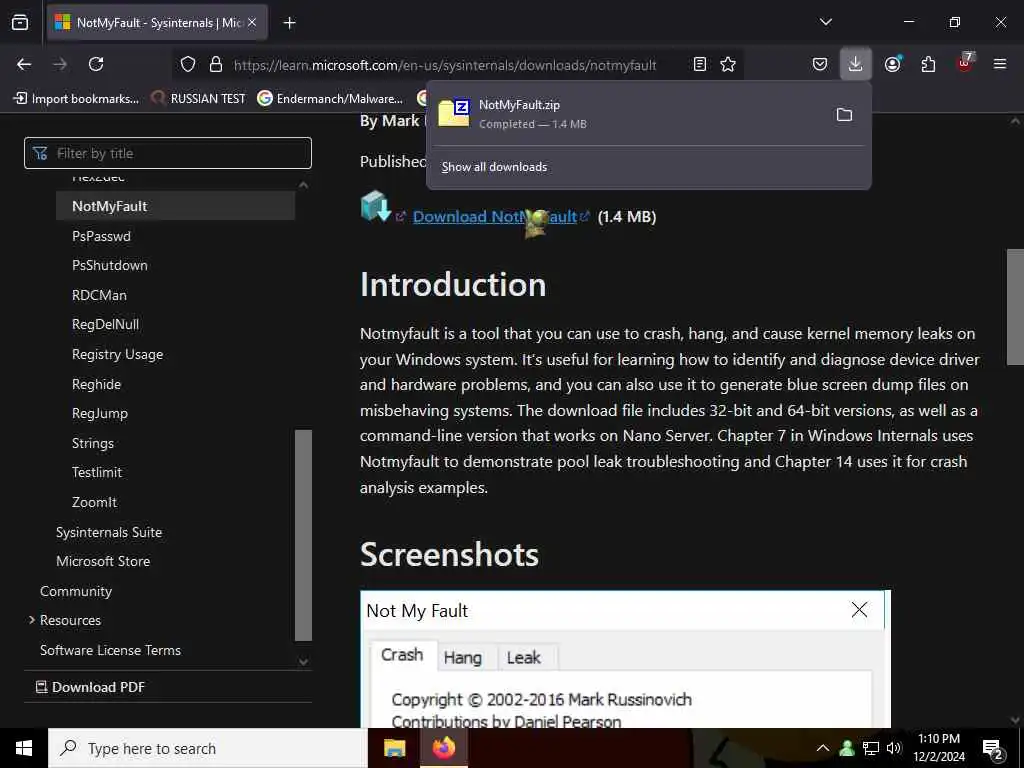
Task: Toggle reader view icon
Action: click(x=700, y=64)
